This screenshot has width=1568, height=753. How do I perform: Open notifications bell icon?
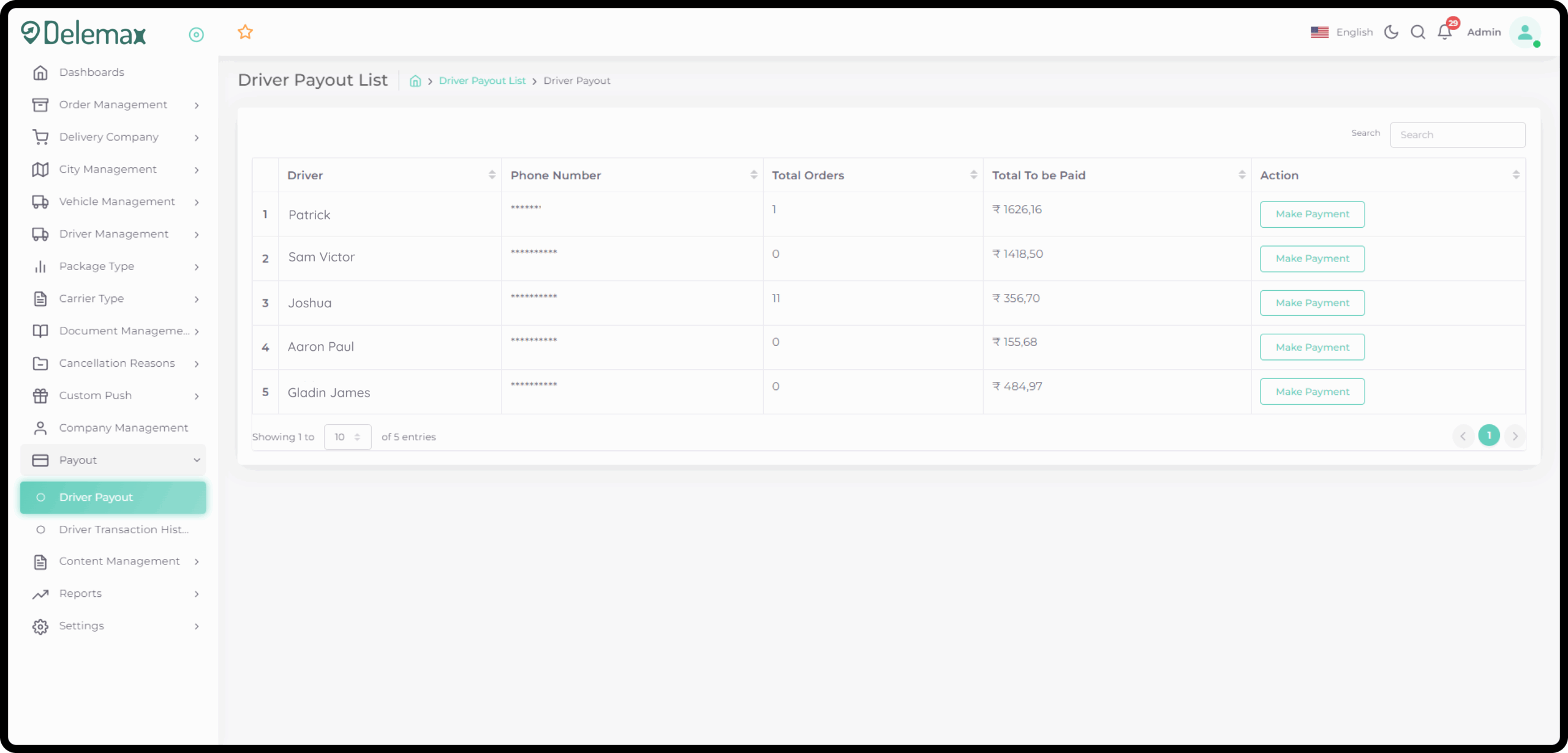click(1445, 32)
